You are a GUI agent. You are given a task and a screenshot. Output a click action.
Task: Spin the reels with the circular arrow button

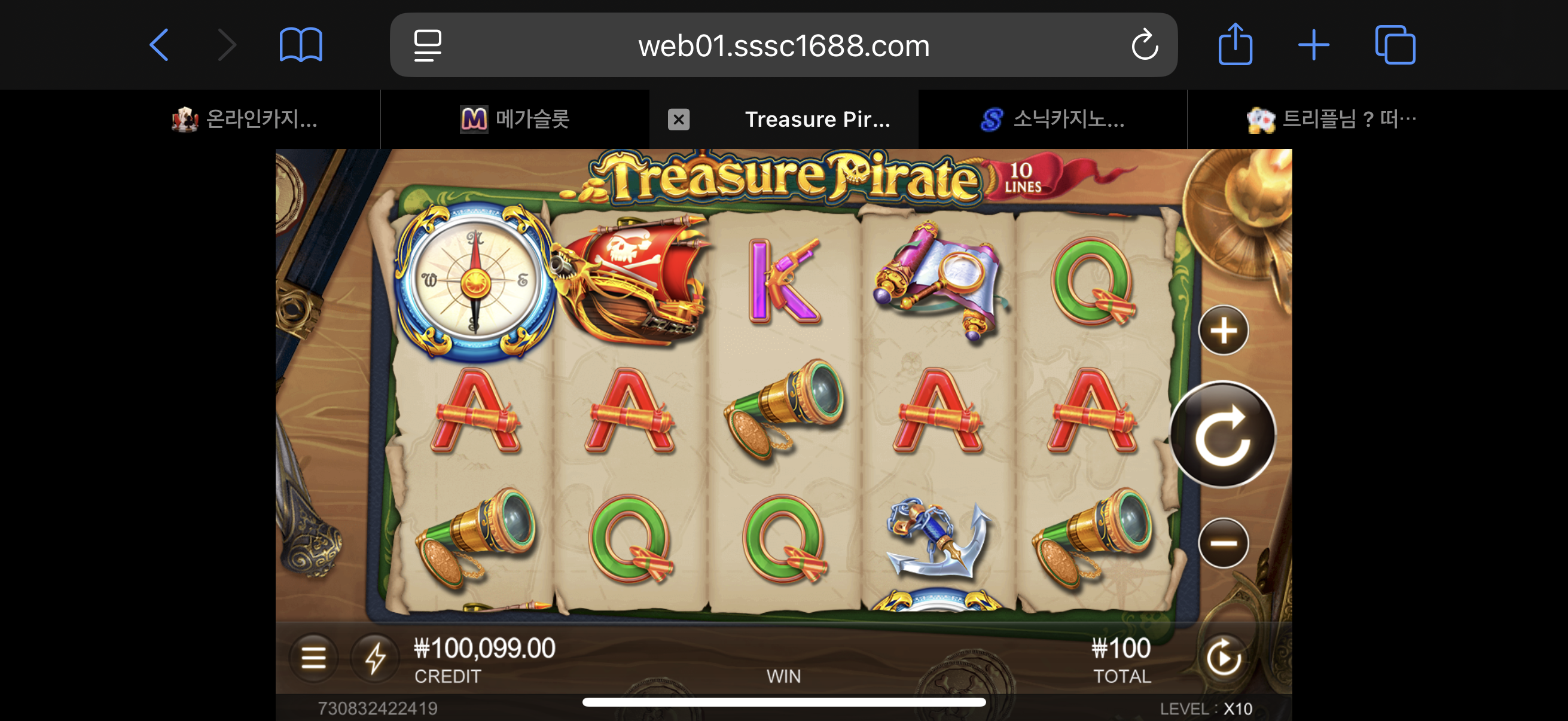(1222, 435)
